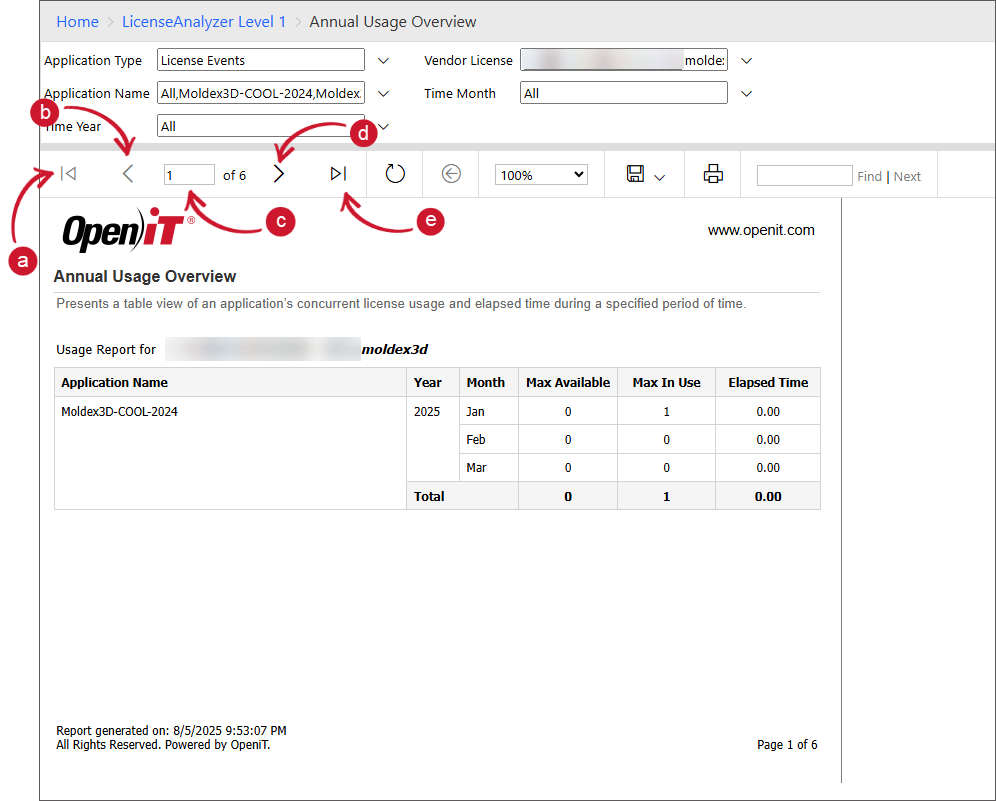This screenshot has width=996, height=801.
Task: Print the usage report
Action: pyautogui.click(x=712, y=173)
